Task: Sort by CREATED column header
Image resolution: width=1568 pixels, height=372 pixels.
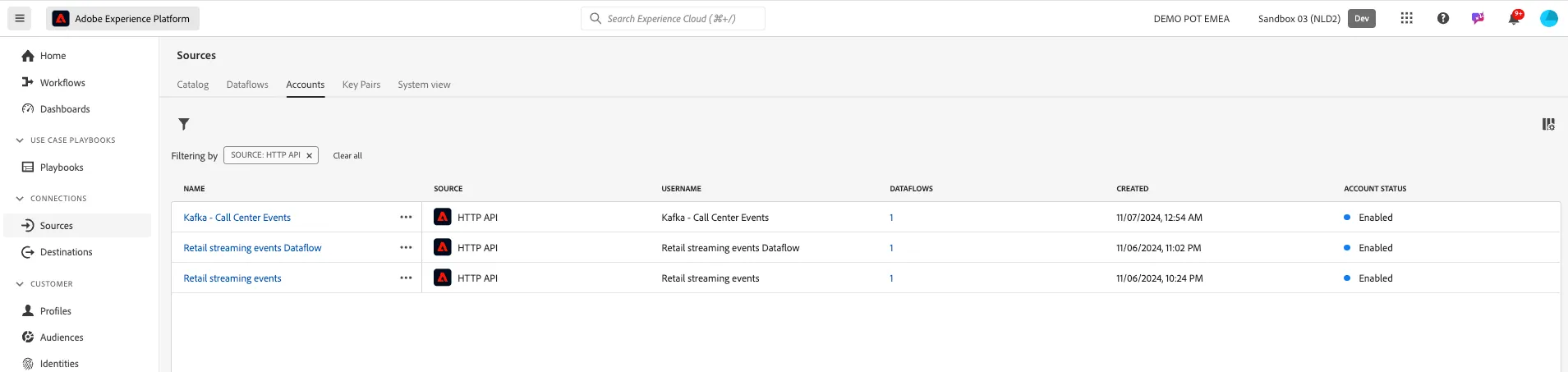Action: 1132,189
